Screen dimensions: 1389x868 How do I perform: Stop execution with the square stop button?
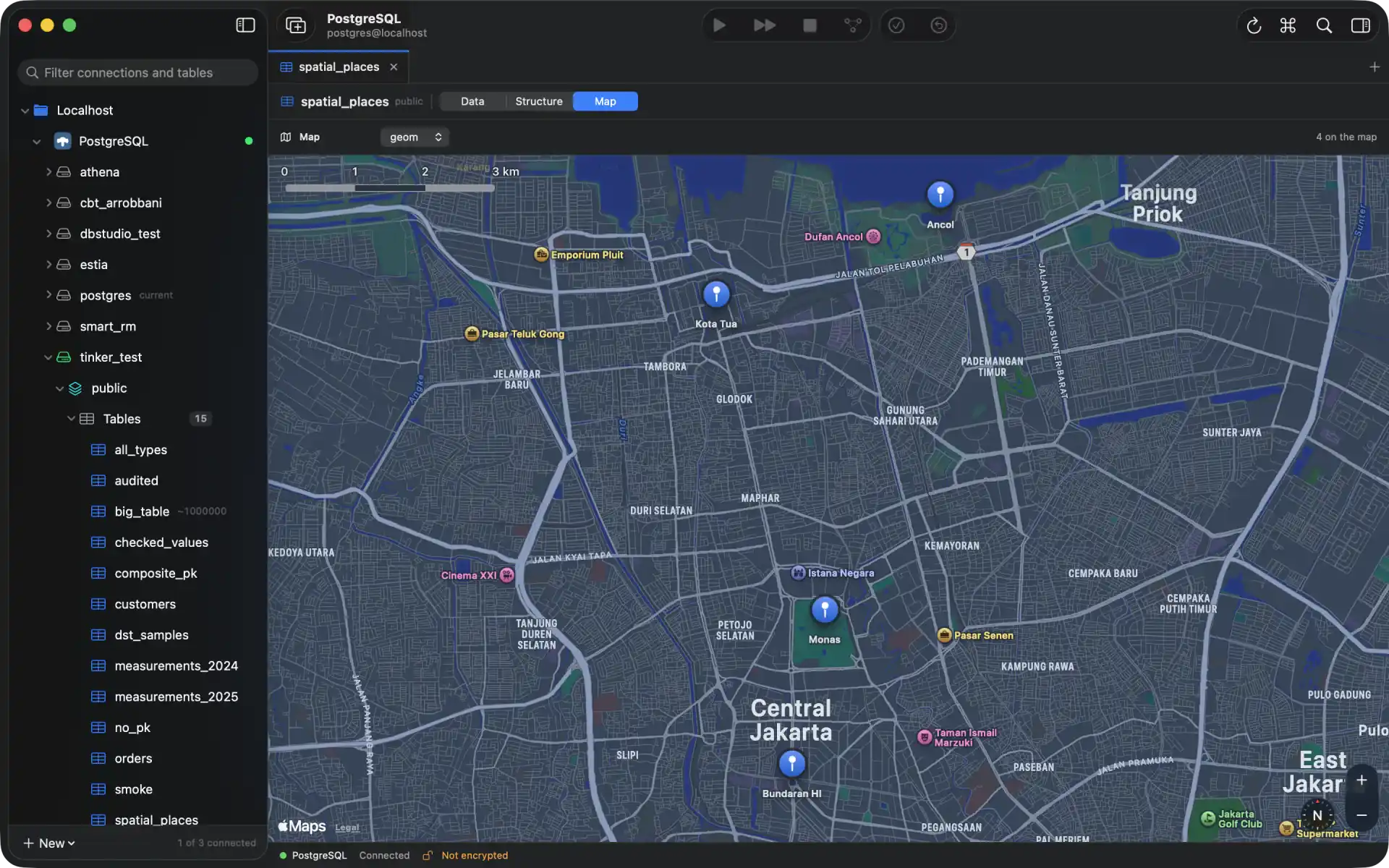coord(810,25)
